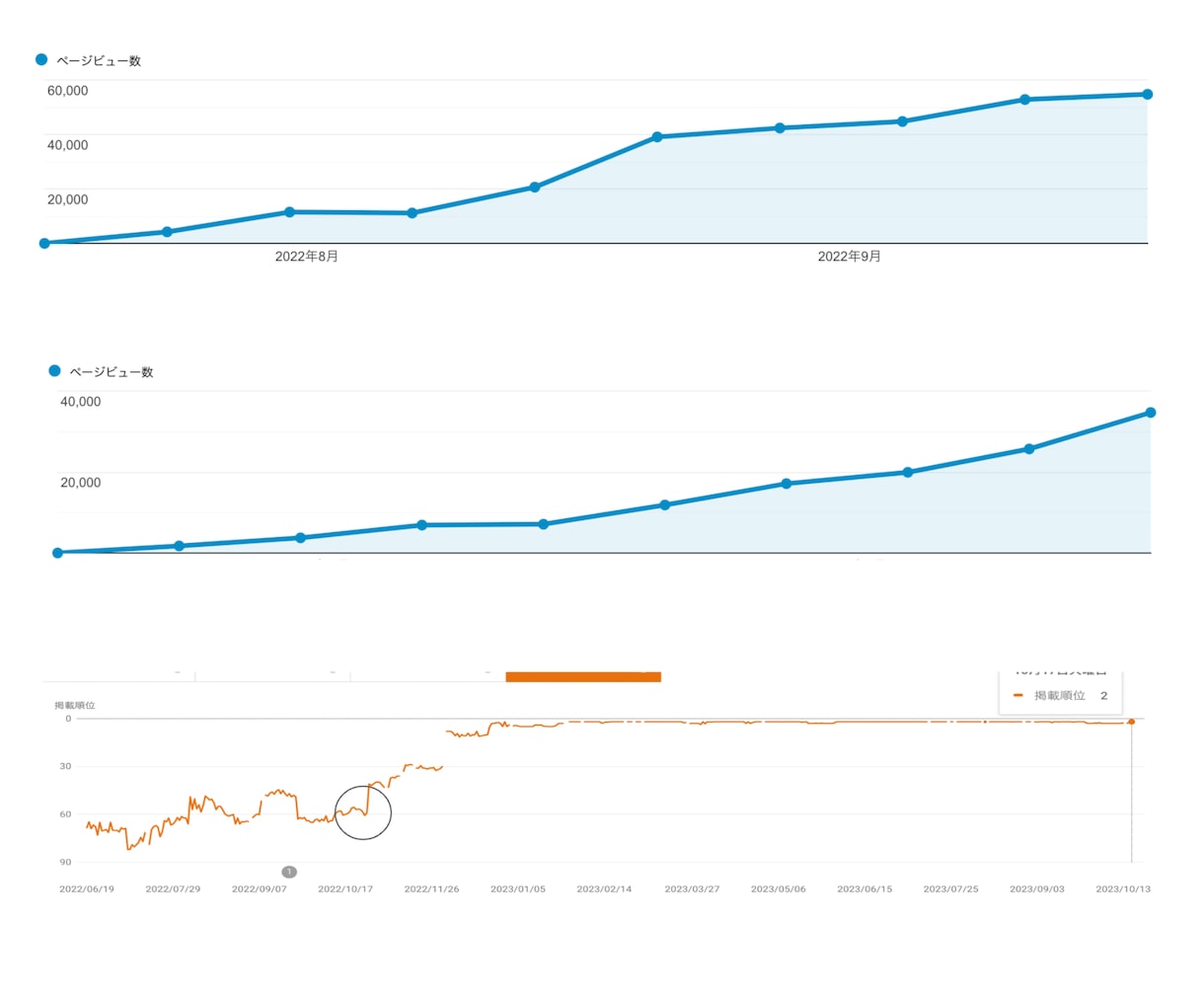
Task: Click the orange 掲載順位 tooltip legend dash
Action: pos(1017,695)
